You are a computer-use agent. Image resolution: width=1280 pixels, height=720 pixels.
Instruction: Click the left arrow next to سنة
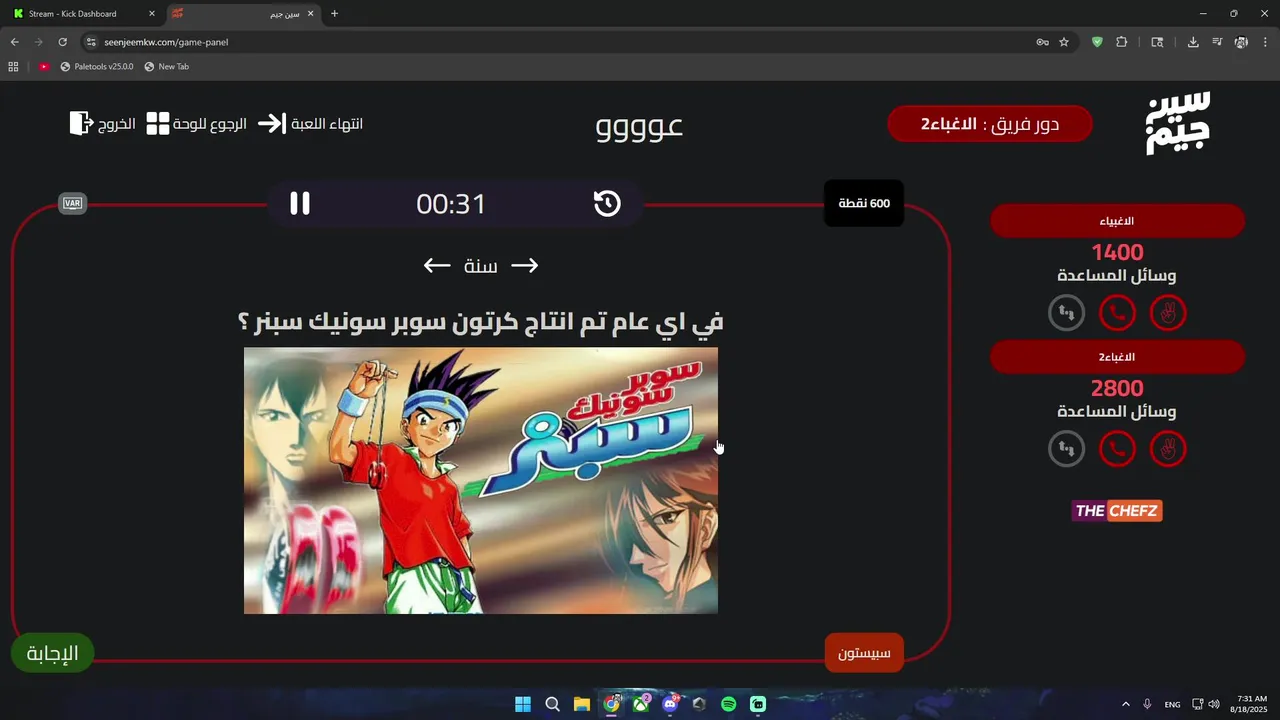coord(437,265)
